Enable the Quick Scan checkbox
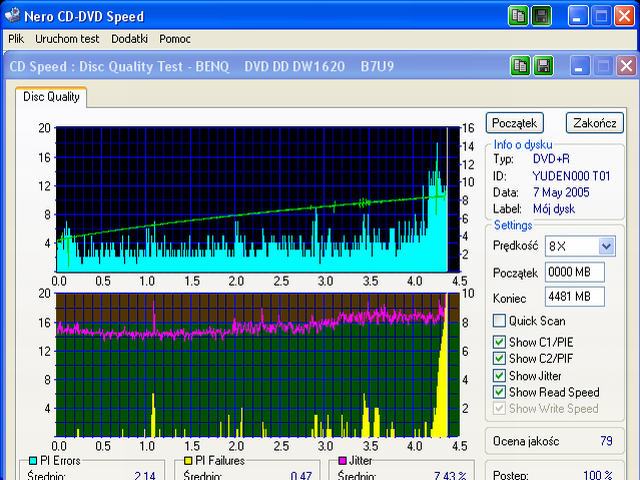This screenshot has height=480, width=640. (x=499, y=321)
